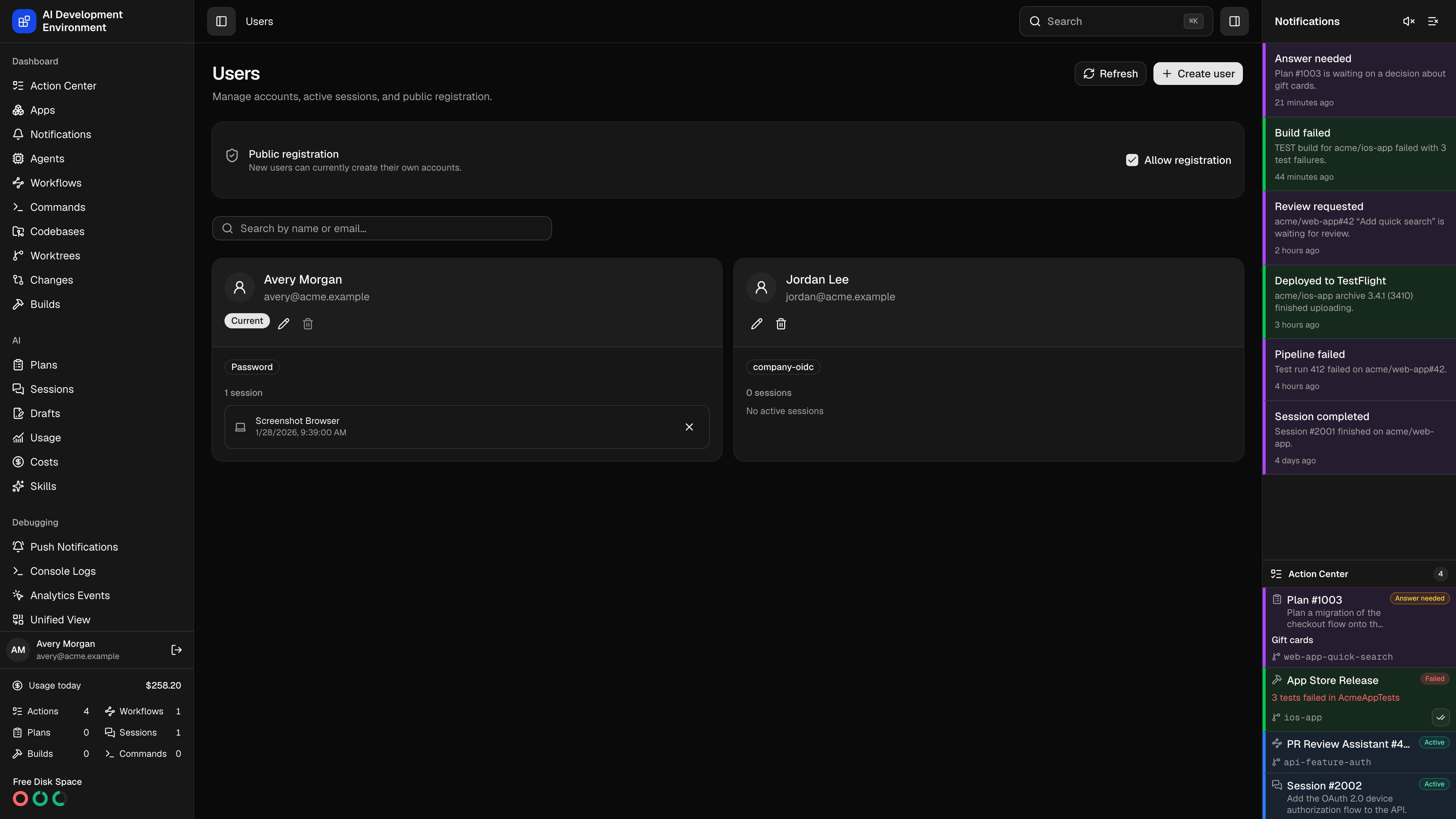
Task: Open Plans in the AI section
Action: pos(97,365)
